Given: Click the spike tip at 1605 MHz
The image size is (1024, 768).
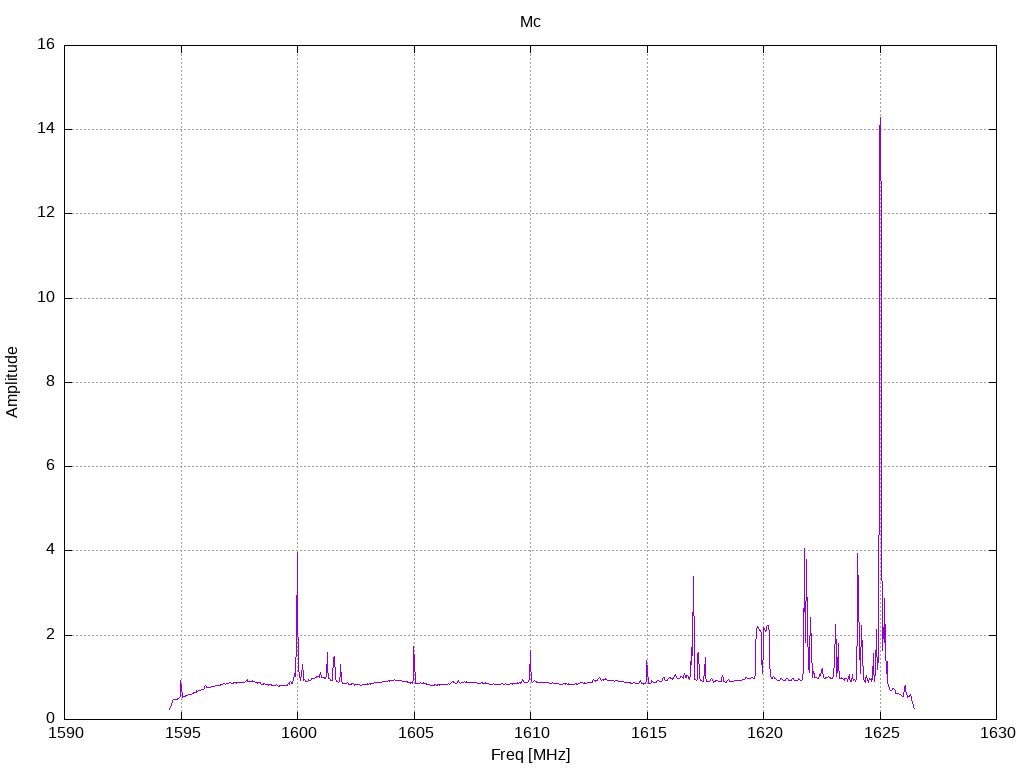Looking at the screenshot, I should 413,647.
